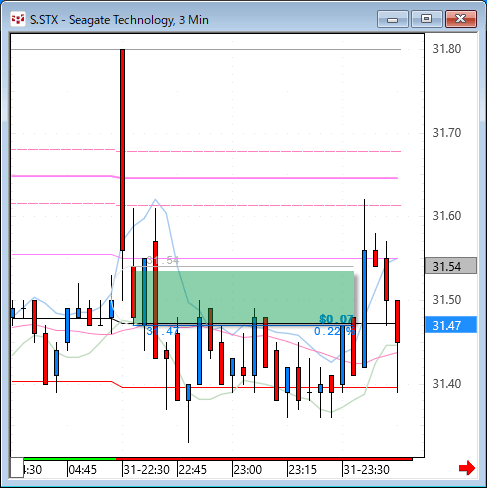
Task: Click the 31.47 blue current price label
Action: 451,325
